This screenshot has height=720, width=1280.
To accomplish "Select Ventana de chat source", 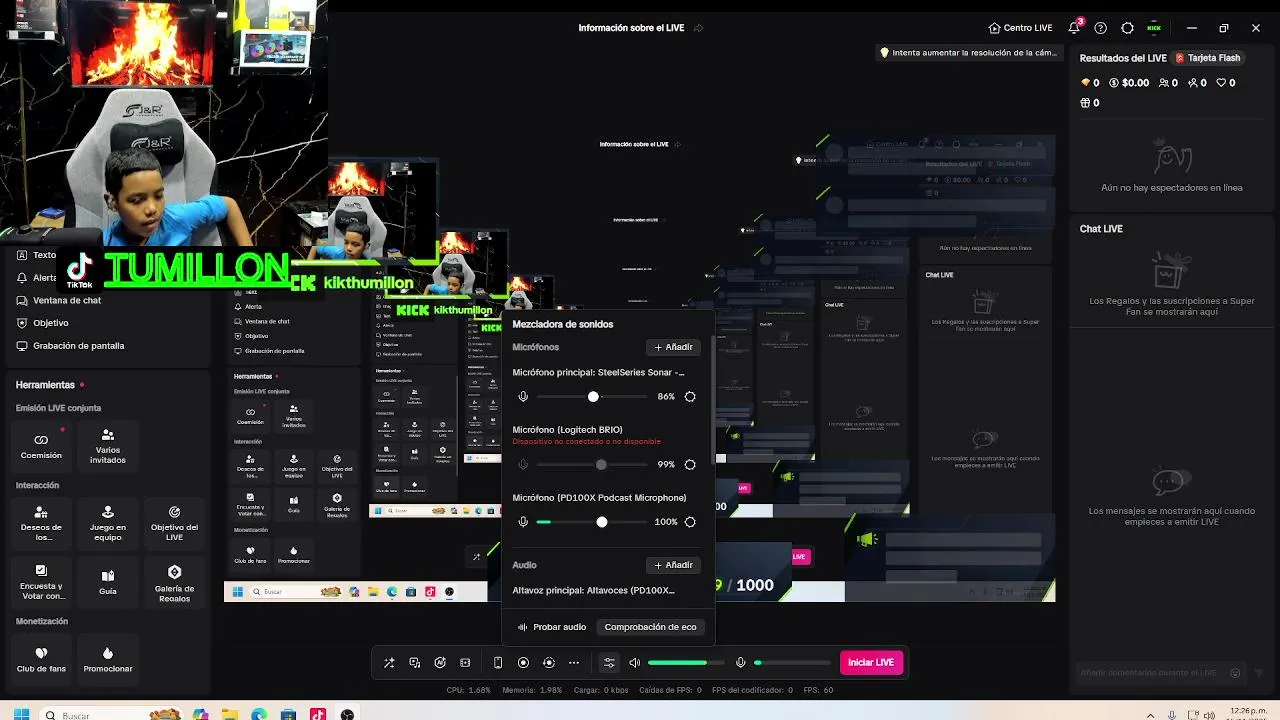I will pos(67,300).
